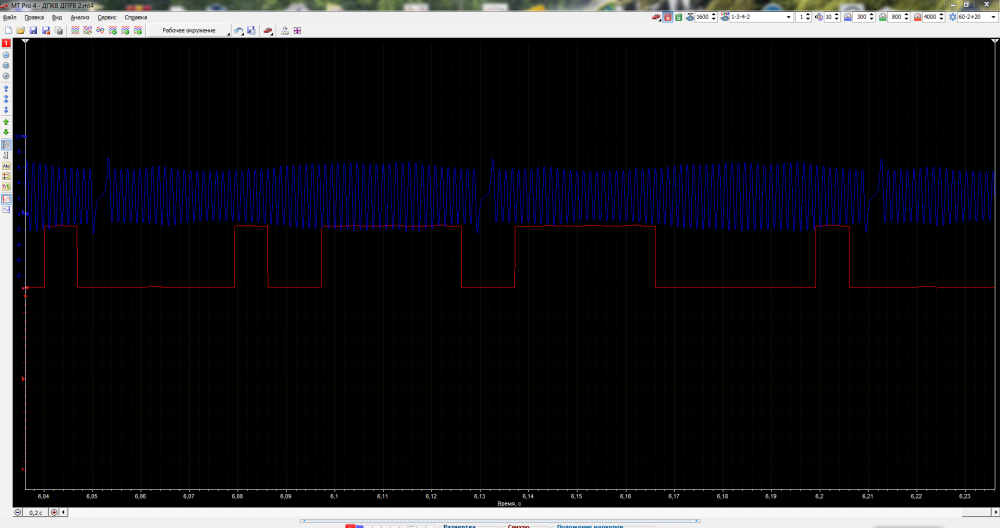1000x528 pixels.
Task: Click the undo arrow icon in toolbar
Action: pyautogui.click(x=238, y=31)
